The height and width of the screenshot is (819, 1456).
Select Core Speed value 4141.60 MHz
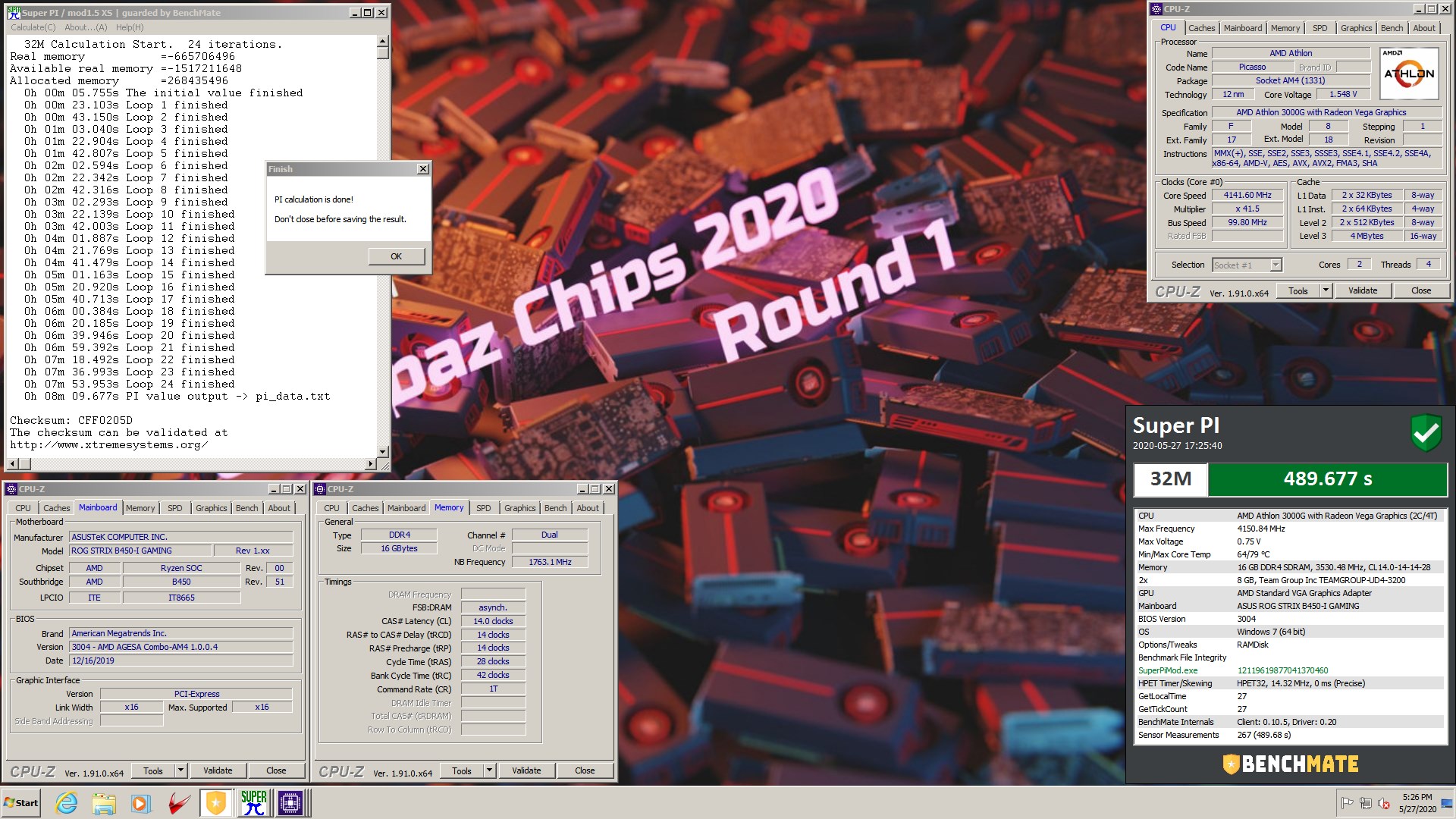pyautogui.click(x=1247, y=195)
